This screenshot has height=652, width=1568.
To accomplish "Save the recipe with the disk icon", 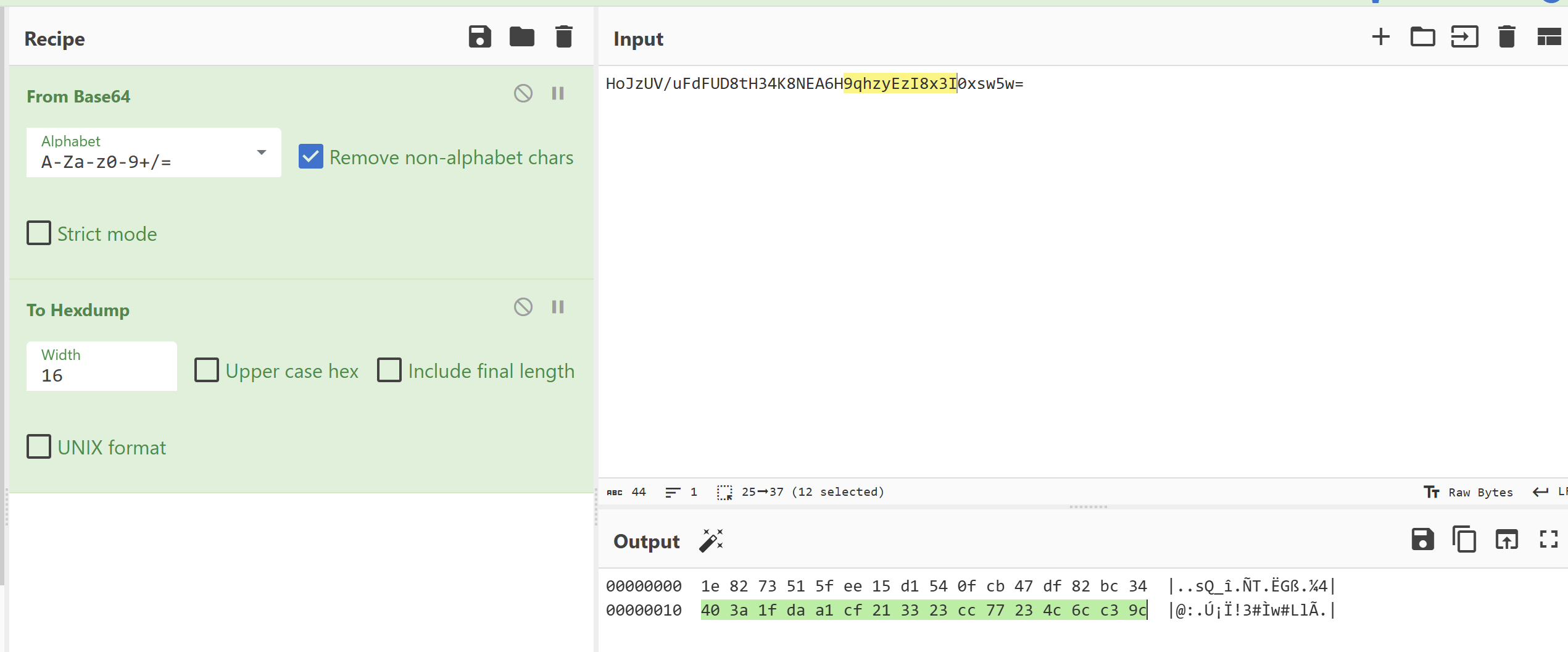I will point(479,37).
